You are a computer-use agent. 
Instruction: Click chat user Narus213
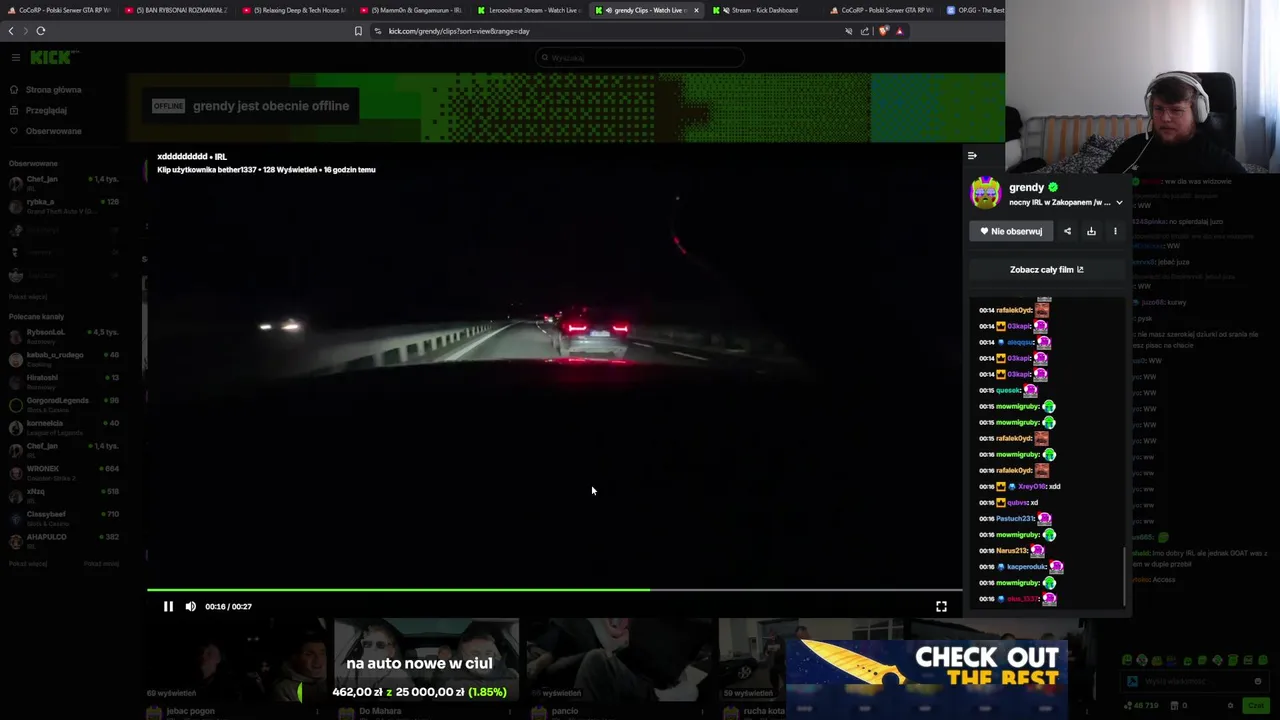tap(1012, 550)
